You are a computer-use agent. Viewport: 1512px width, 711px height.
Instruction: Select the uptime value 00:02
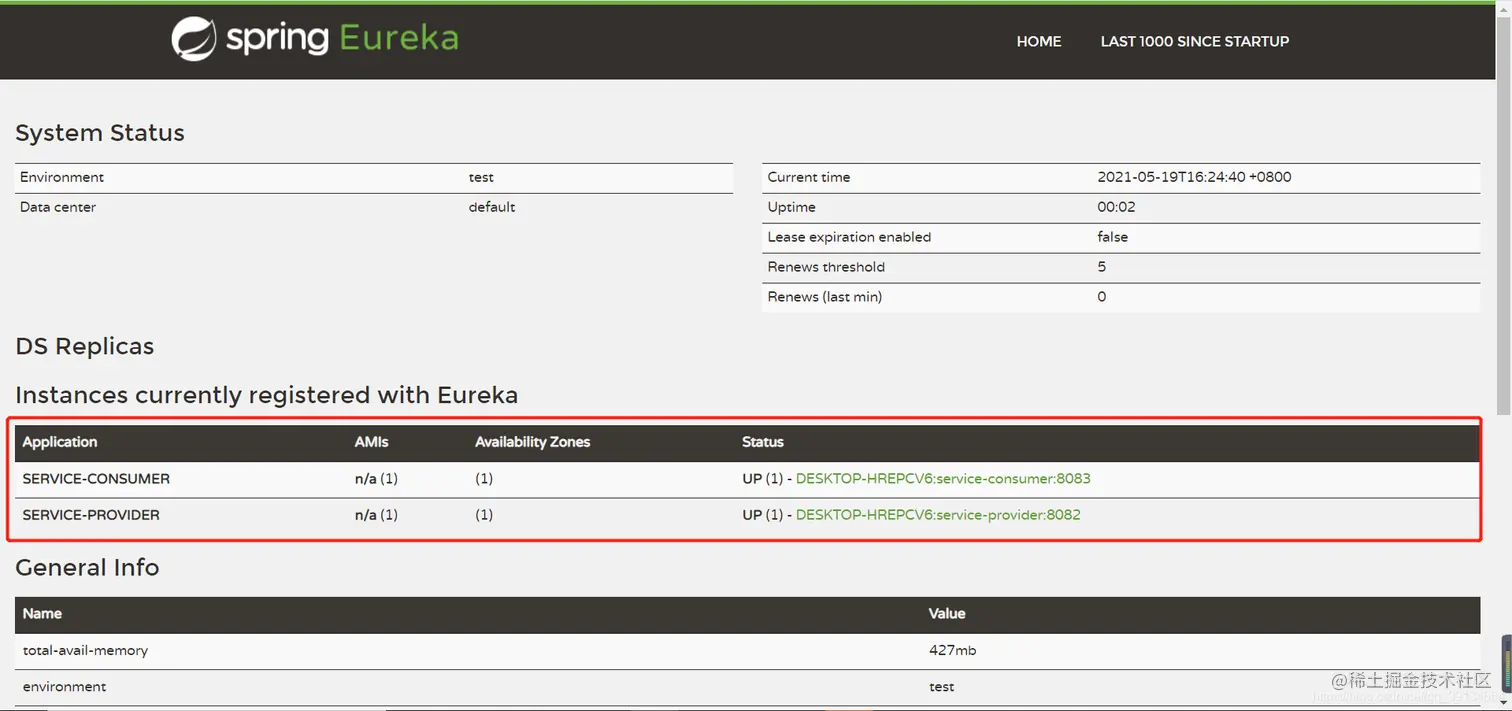tap(1116, 207)
